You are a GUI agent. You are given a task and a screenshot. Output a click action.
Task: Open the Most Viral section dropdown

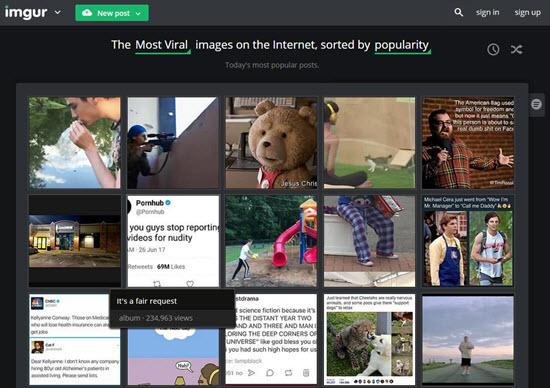(162, 45)
